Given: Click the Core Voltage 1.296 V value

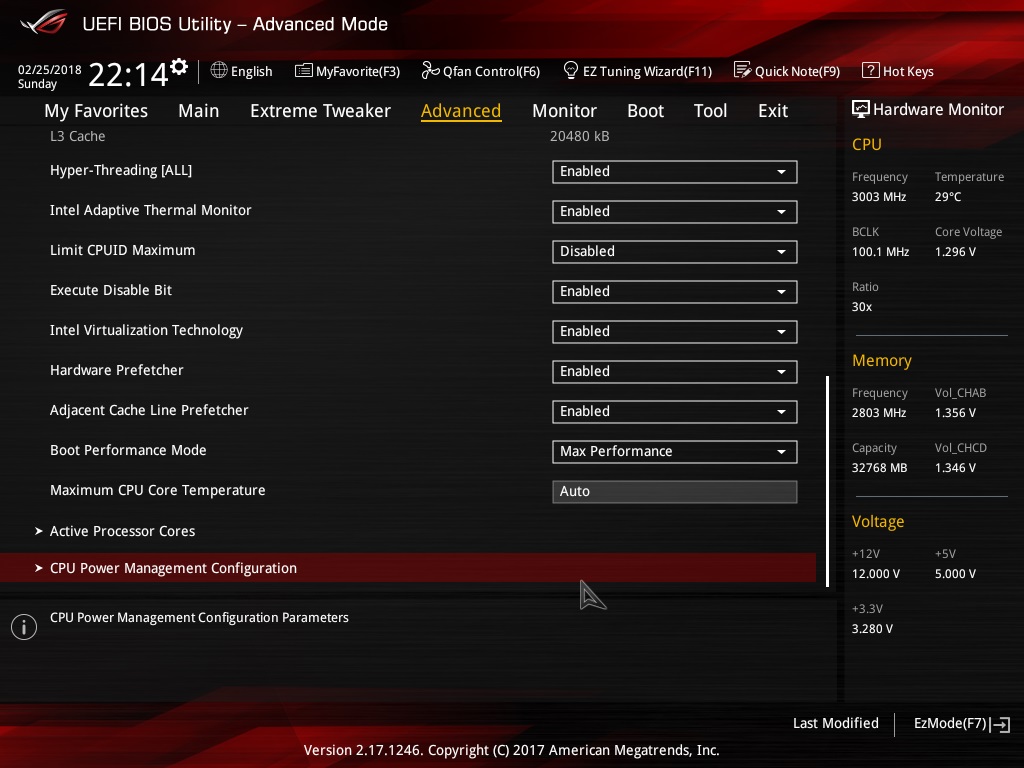Looking at the screenshot, I should [955, 251].
